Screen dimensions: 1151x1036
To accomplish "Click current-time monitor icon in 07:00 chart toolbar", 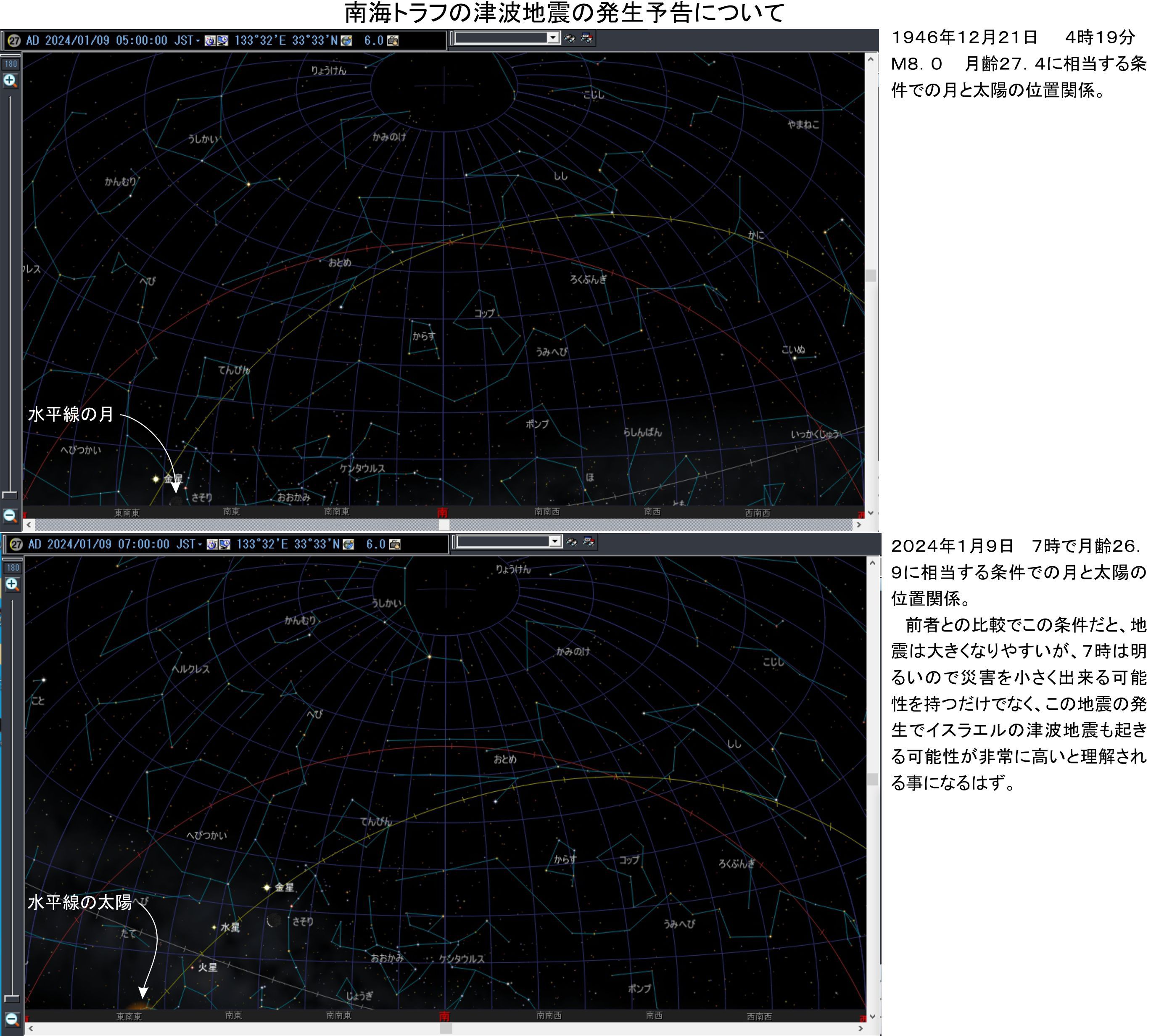I will [x=225, y=544].
